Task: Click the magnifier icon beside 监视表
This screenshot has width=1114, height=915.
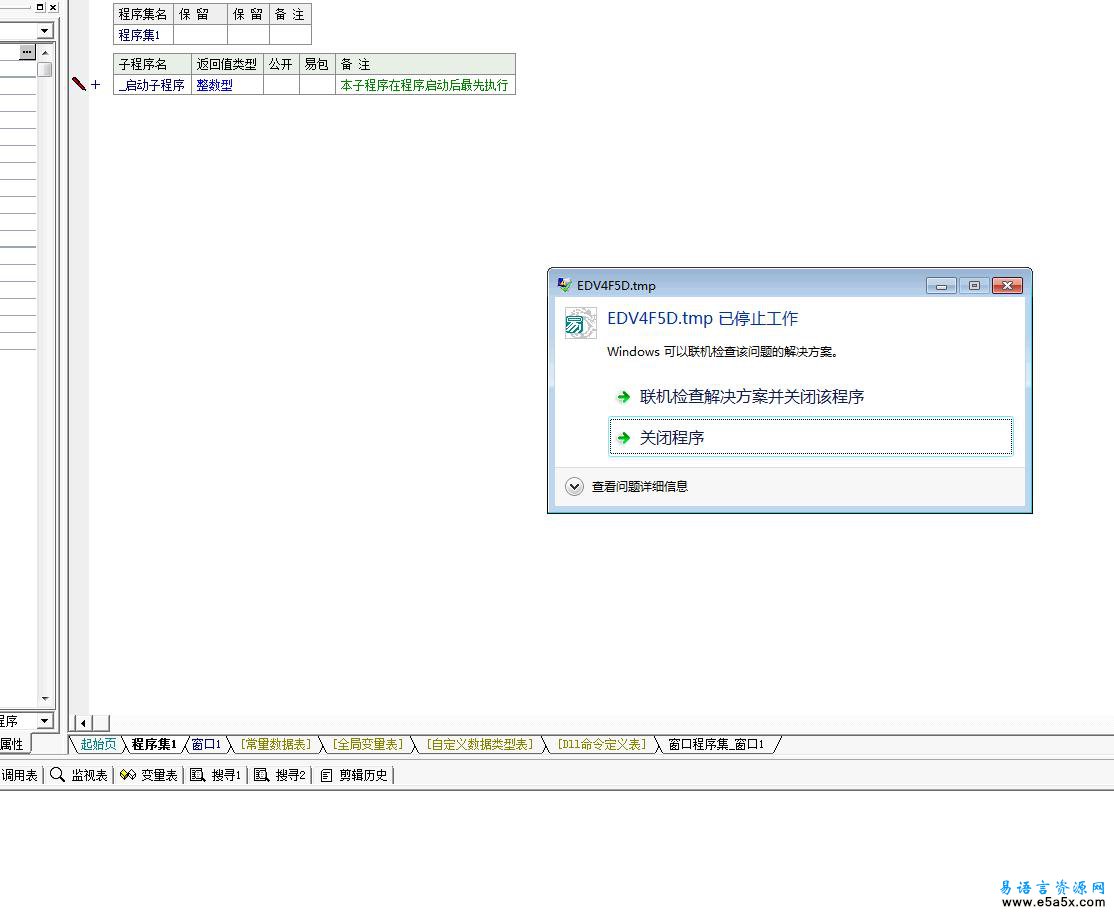Action: 58,775
